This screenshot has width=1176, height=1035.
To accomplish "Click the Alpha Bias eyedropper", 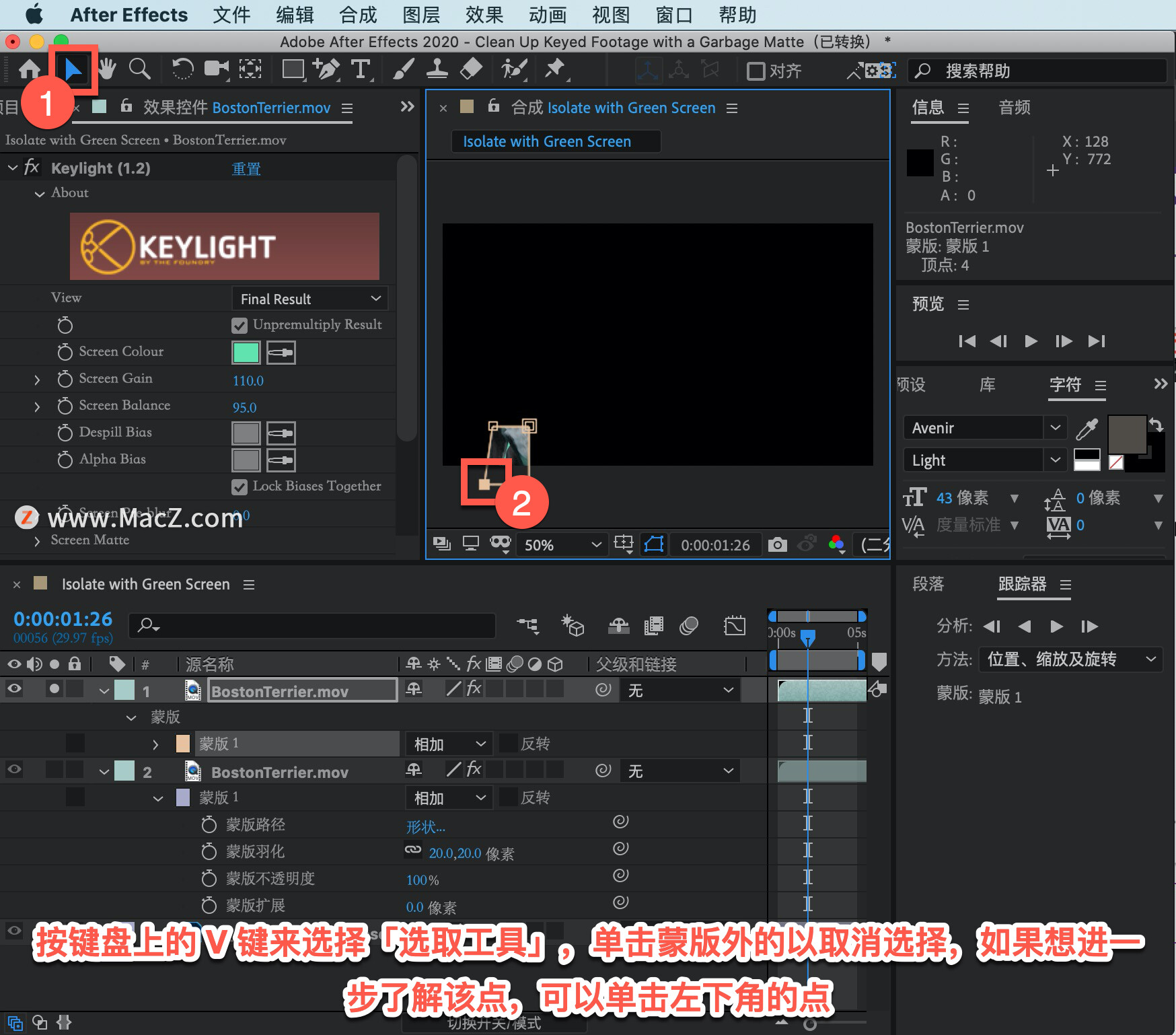I will (281, 460).
